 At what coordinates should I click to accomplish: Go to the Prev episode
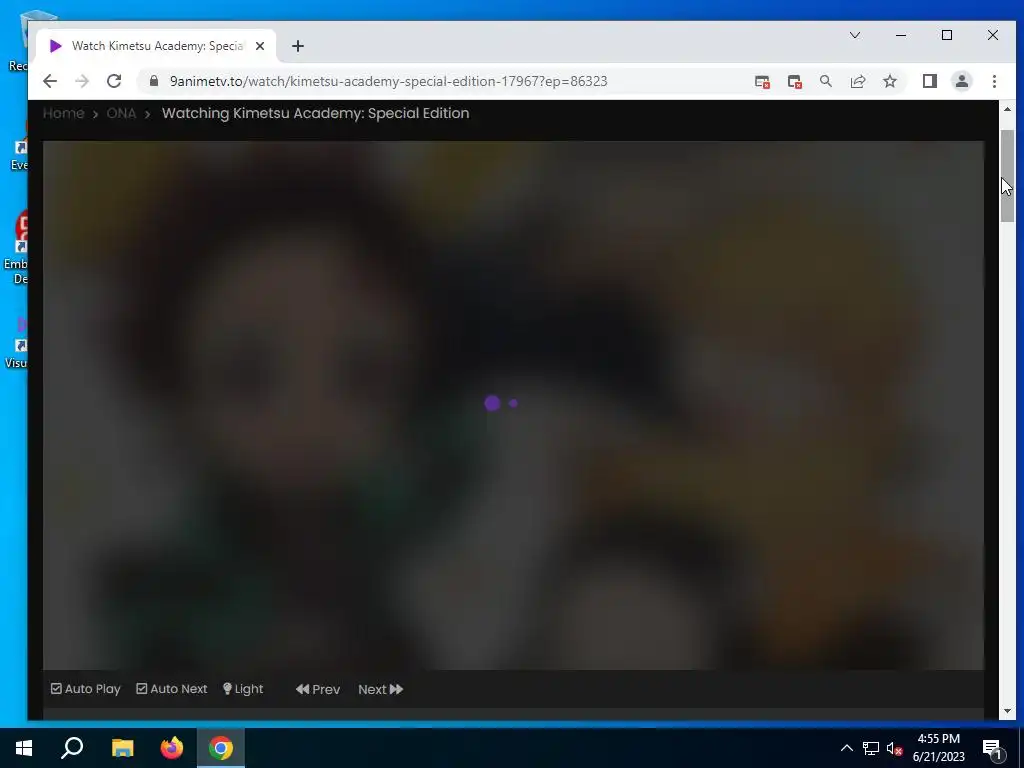click(318, 690)
